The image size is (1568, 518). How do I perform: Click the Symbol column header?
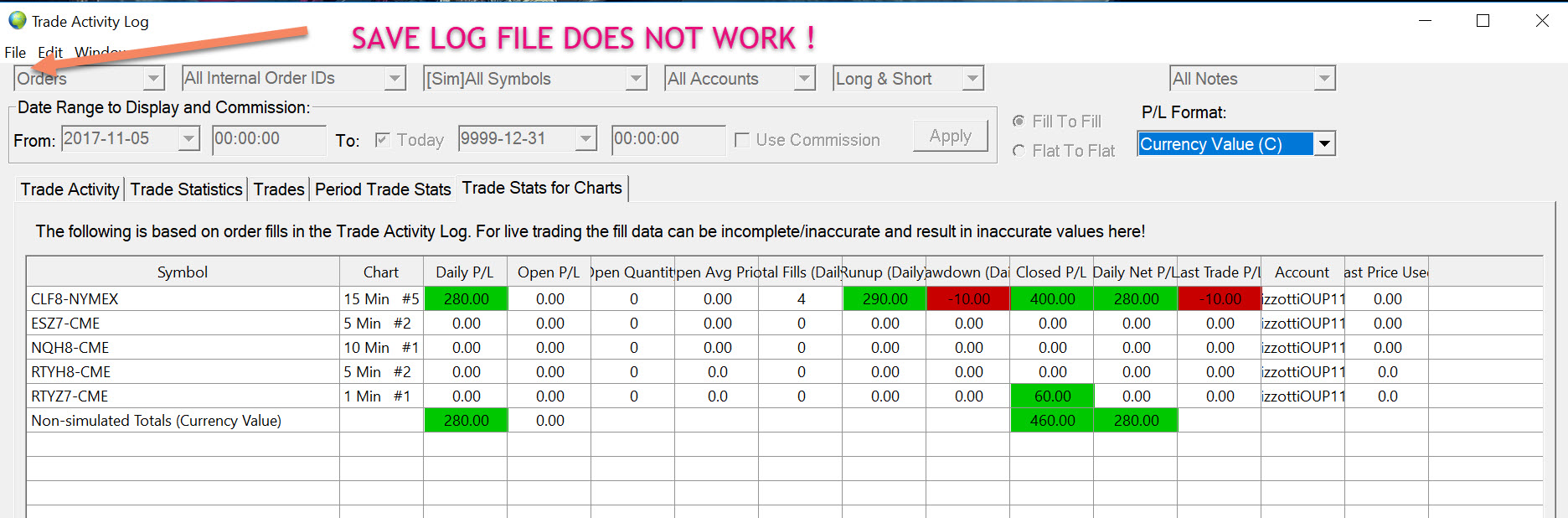click(x=183, y=272)
